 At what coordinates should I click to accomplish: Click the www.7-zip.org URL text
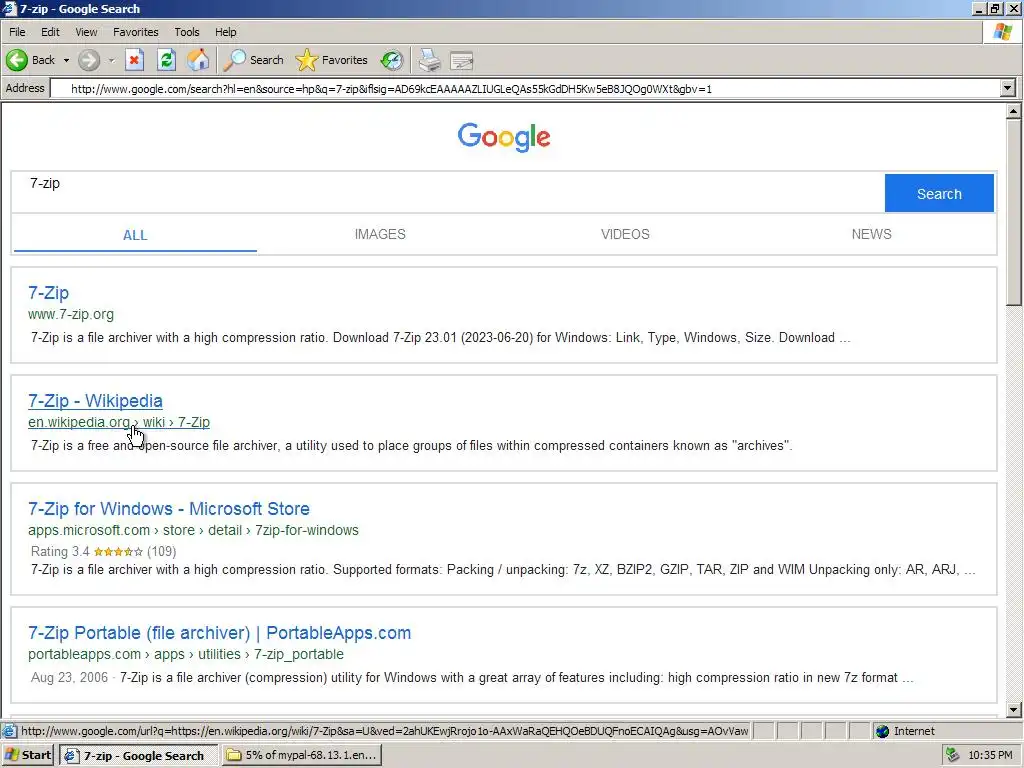71,314
